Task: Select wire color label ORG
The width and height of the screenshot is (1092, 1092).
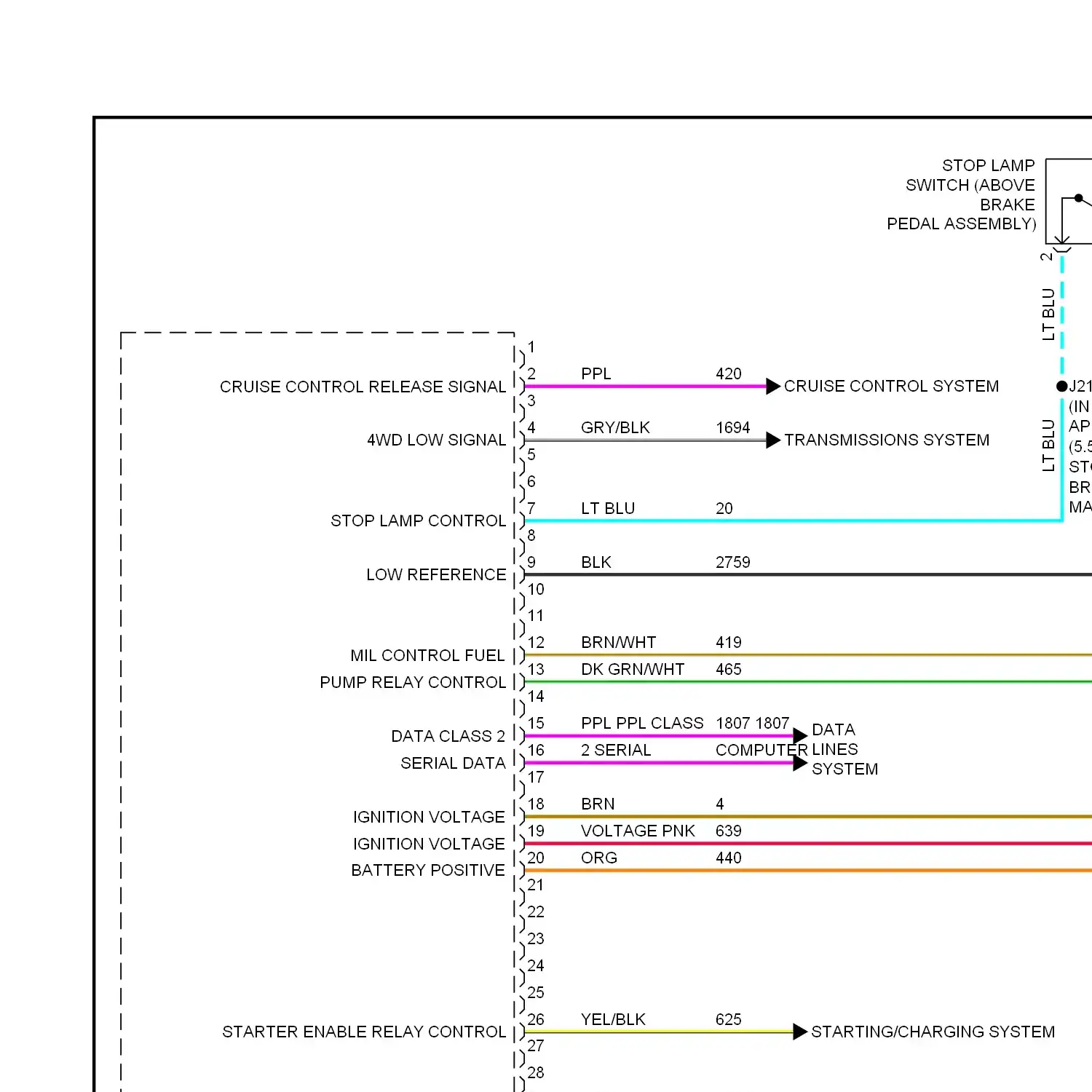Action: [x=598, y=858]
